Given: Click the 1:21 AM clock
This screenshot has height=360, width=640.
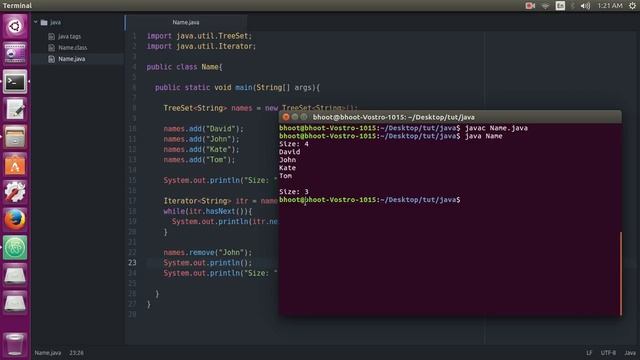Looking at the screenshot, I should pyautogui.click(x=610, y=6).
